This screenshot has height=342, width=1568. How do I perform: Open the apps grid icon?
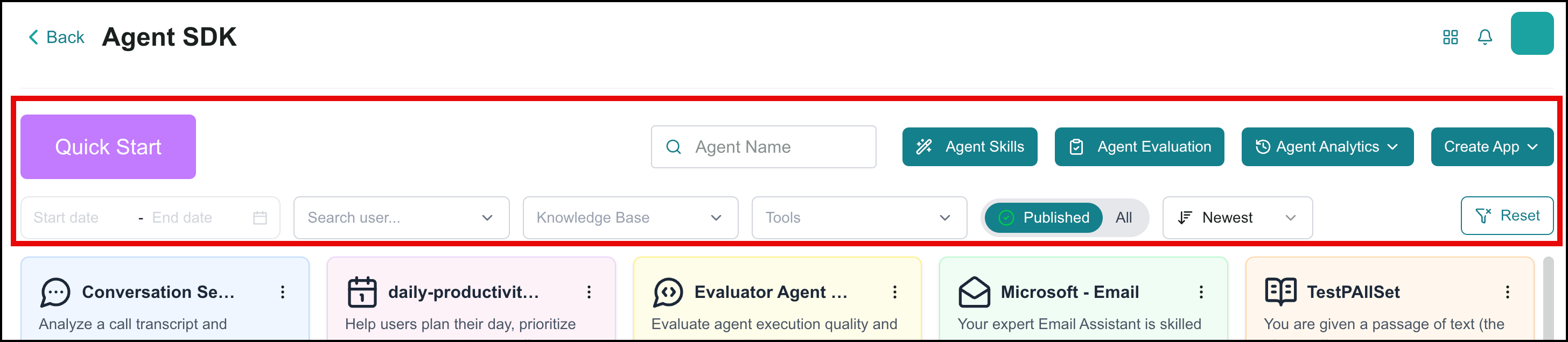[1451, 38]
